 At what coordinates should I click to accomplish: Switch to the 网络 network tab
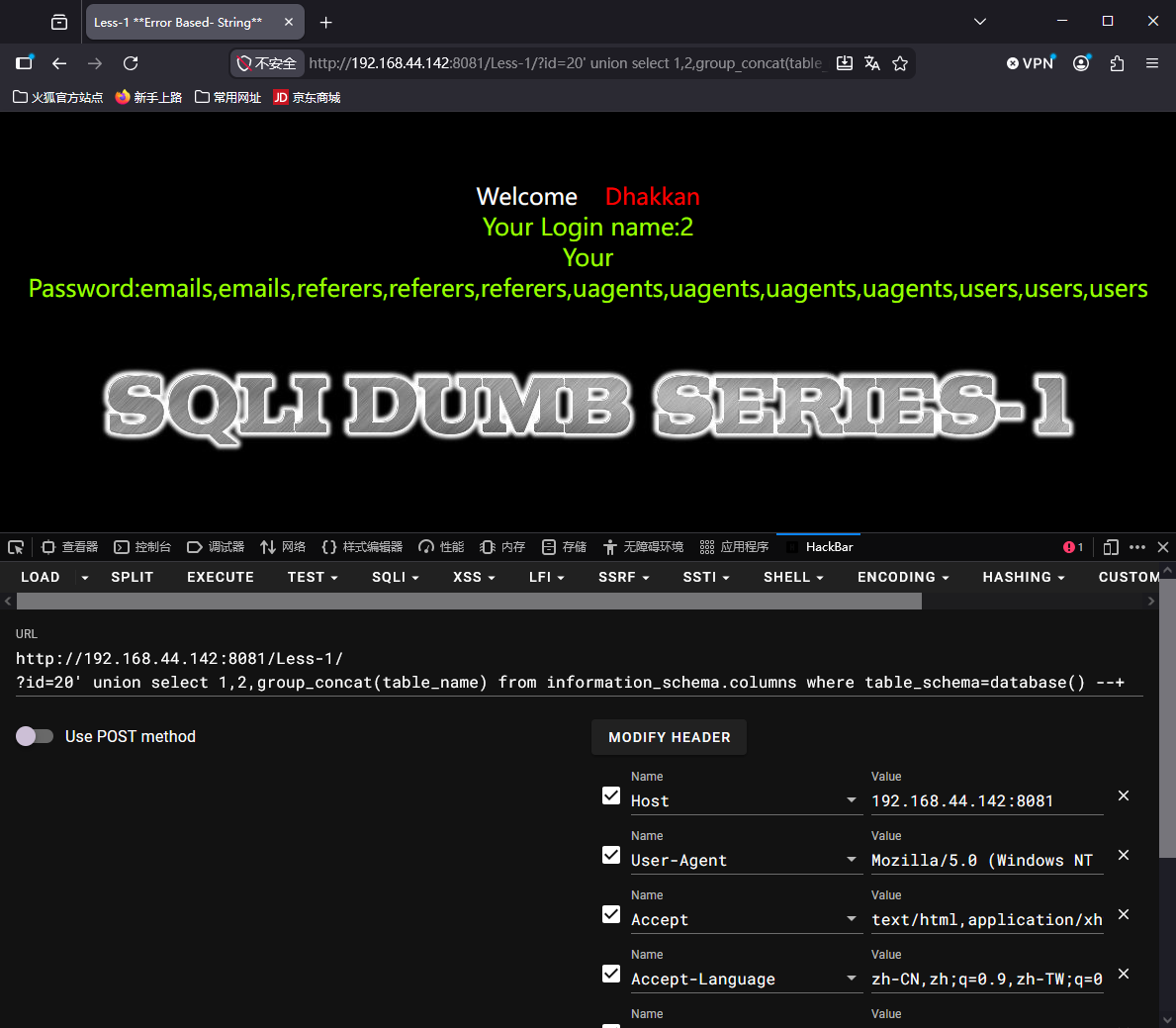(x=283, y=547)
